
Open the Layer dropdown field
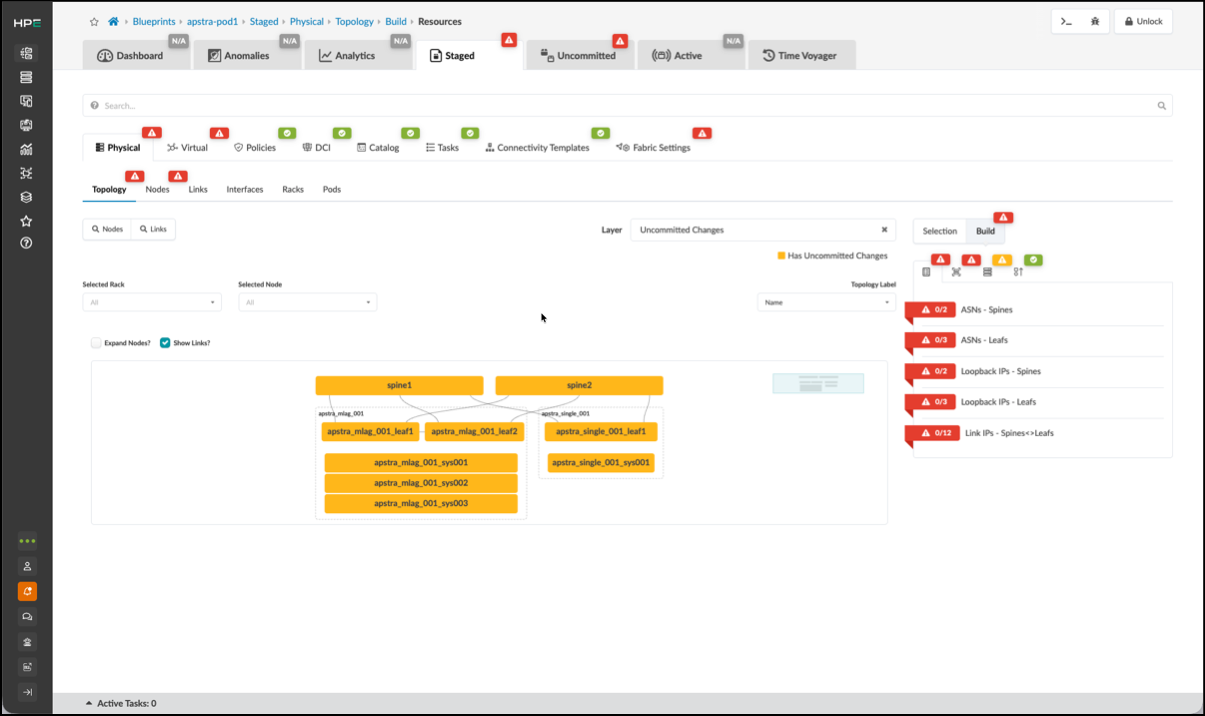763,230
